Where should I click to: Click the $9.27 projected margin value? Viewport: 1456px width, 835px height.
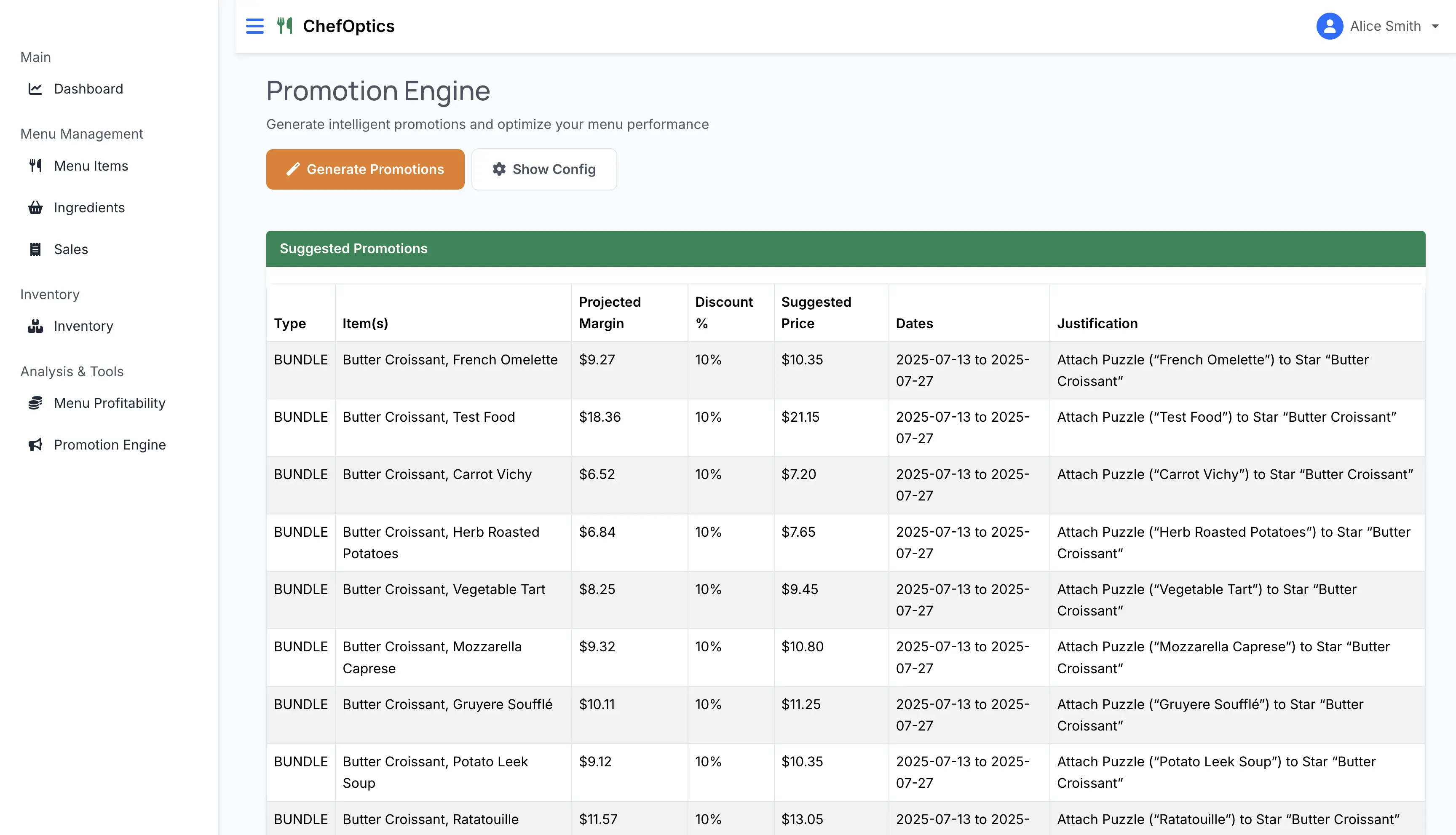pos(597,360)
